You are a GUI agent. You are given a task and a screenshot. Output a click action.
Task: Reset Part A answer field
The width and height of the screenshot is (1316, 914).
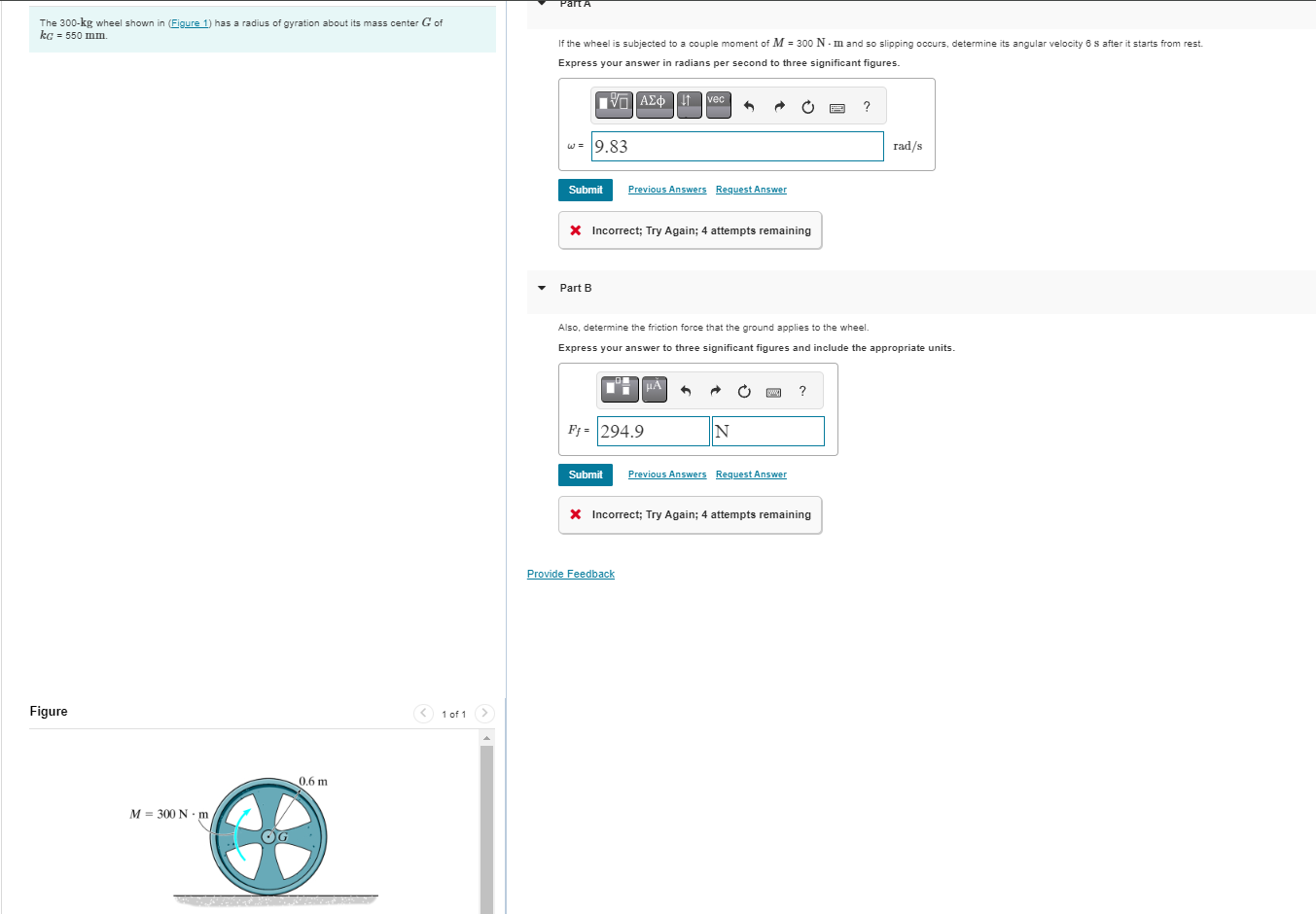pyautogui.click(x=807, y=107)
